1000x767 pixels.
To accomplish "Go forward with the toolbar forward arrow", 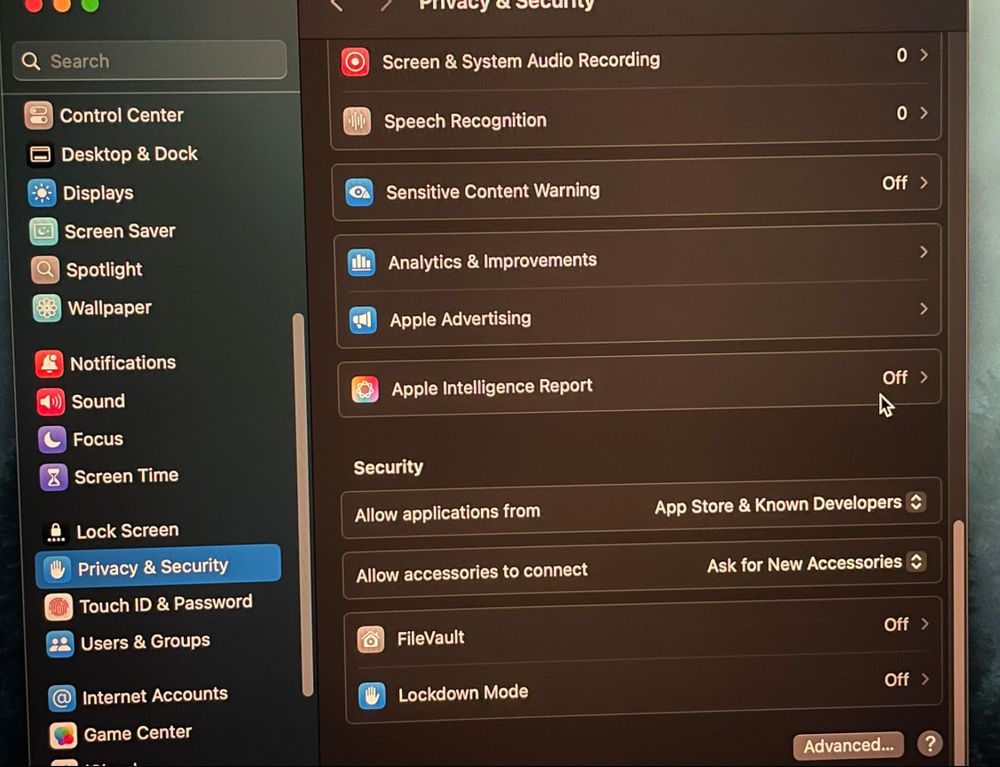I will (x=385, y=5).
